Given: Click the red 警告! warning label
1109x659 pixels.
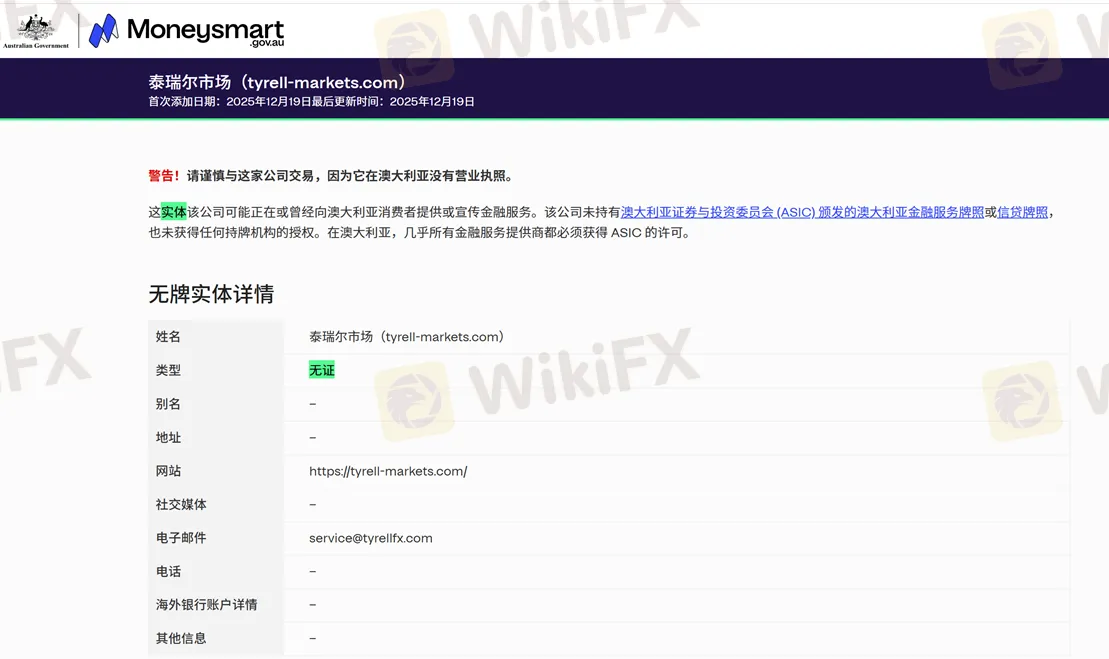Looking at the screenshot, I should click(164, 176).
